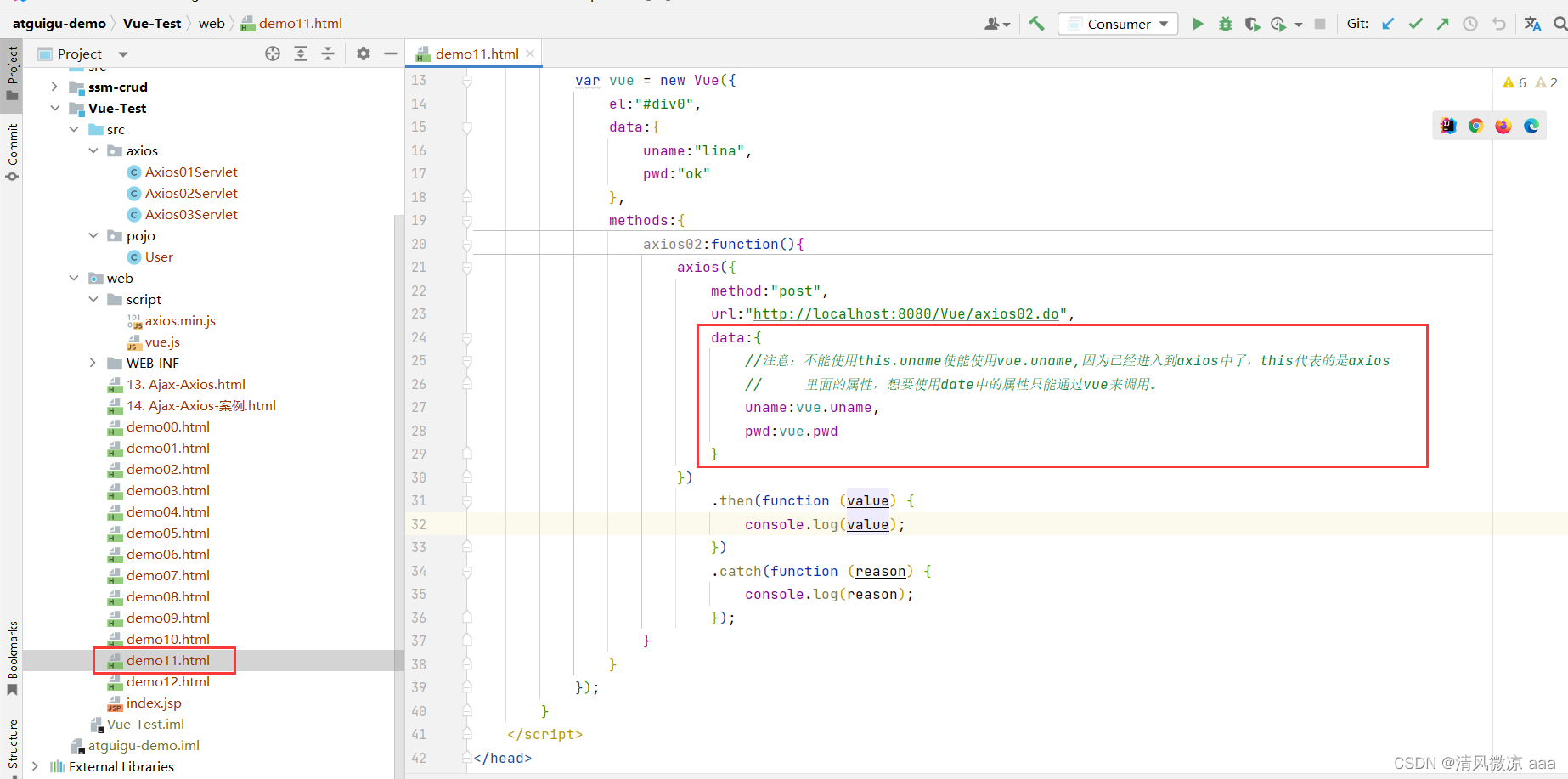Collapse the script folder
Viewport: 1568px width, 779px height.
[93, 299]
